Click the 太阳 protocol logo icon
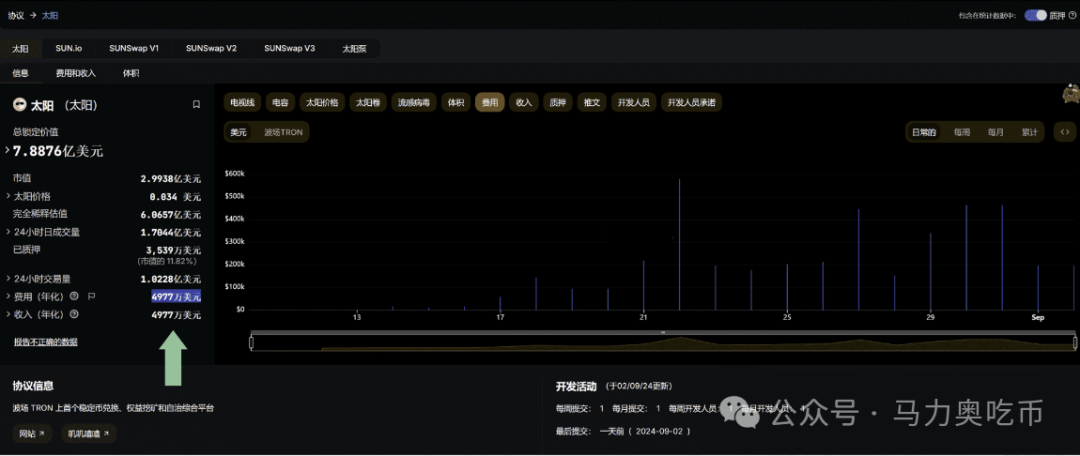Viewport: 1080px width, 456px height. (x=19, y=105)
